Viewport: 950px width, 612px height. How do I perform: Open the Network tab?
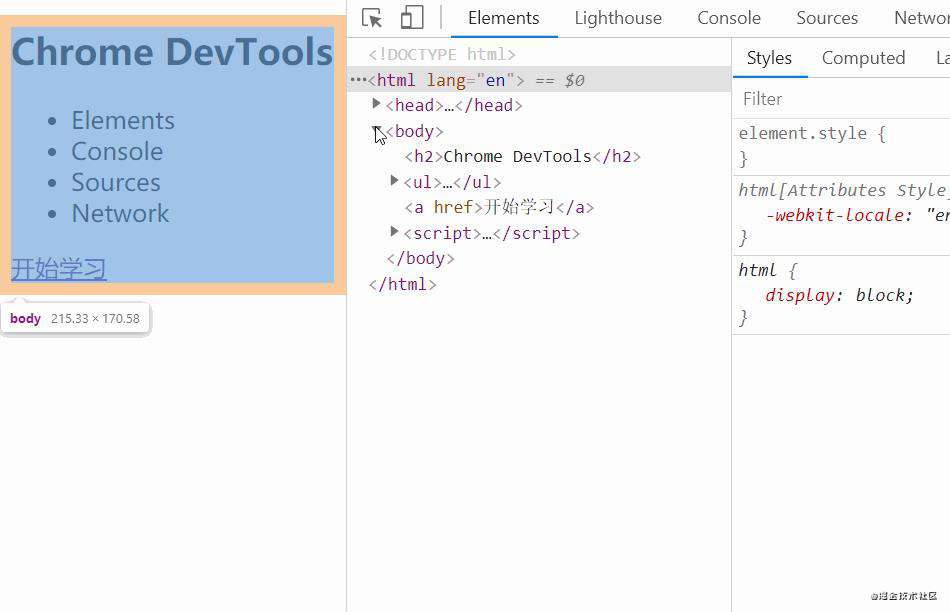click(922, 18)
